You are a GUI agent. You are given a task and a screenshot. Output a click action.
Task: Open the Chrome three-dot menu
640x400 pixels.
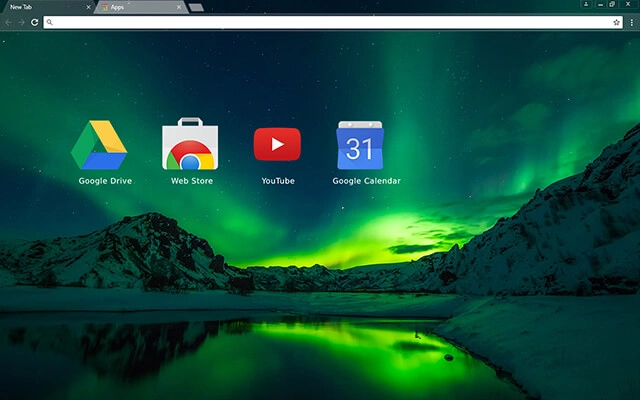tap(631, 22)
